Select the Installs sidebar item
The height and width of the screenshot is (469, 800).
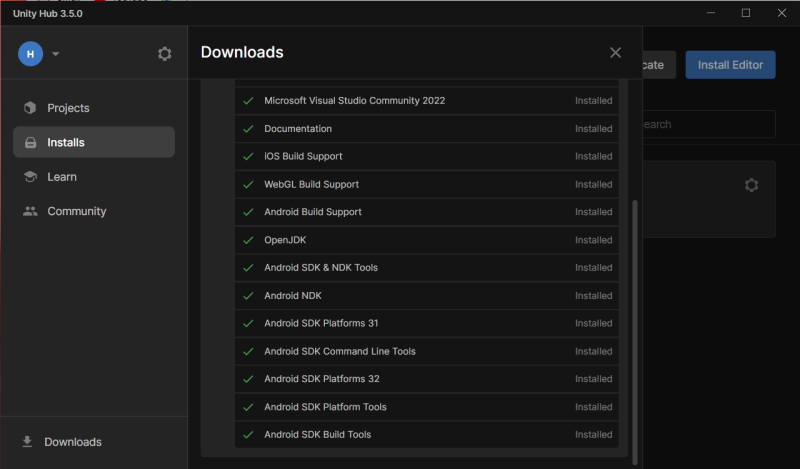(94, 142)
